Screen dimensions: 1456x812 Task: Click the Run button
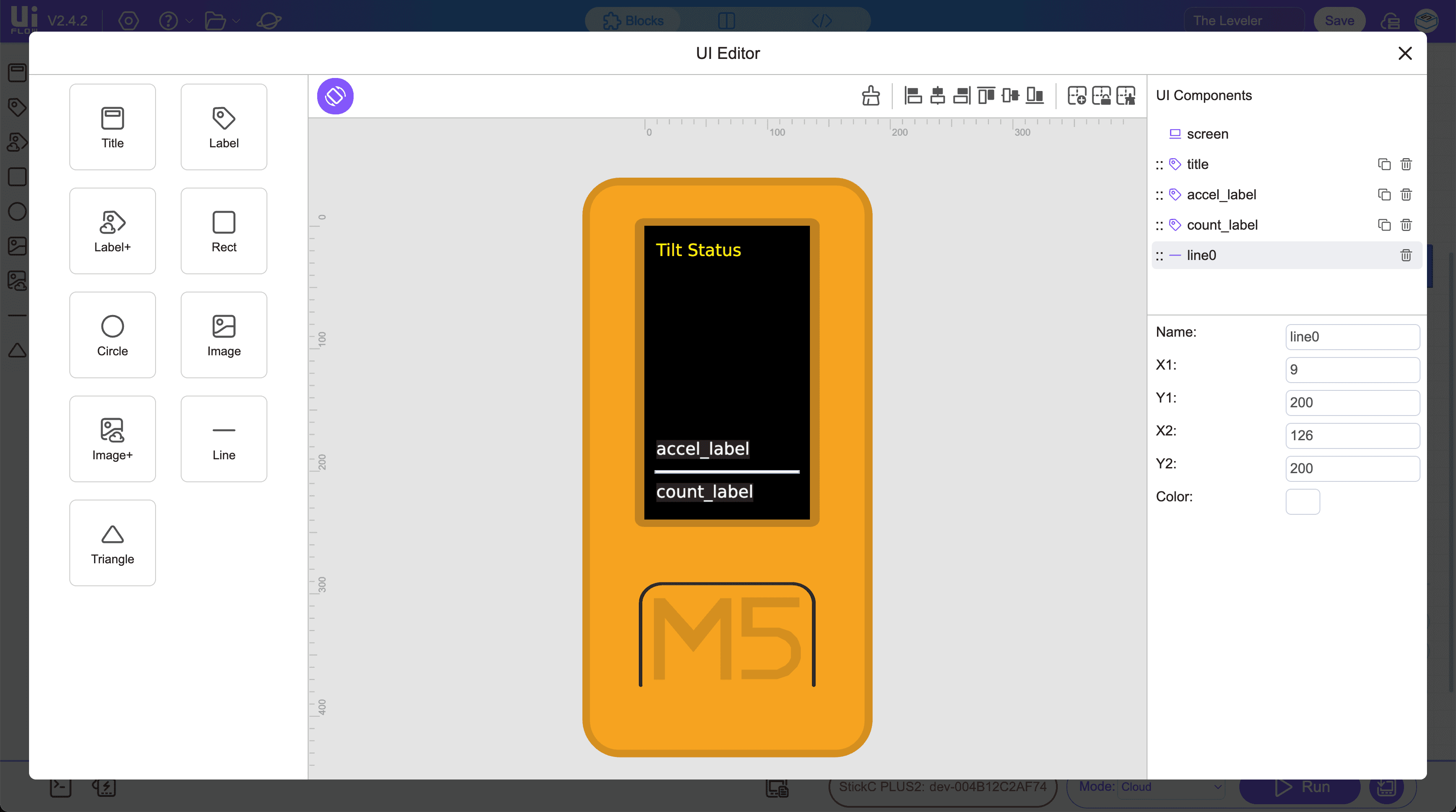1300,786
